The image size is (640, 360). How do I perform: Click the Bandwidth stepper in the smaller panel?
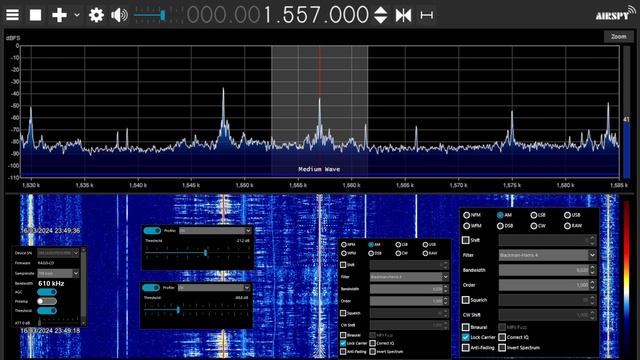(x=446, y=289)
